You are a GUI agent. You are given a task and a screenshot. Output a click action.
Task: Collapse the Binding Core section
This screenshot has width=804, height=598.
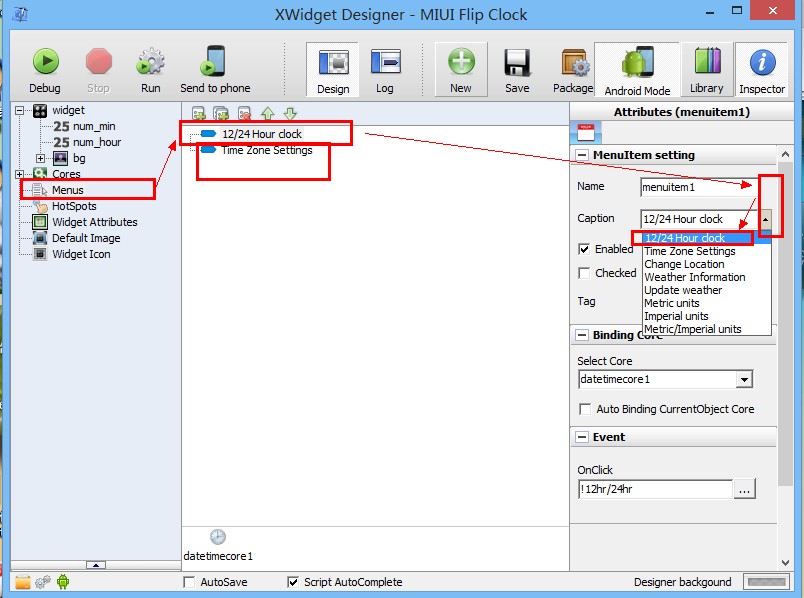[581, 335]
